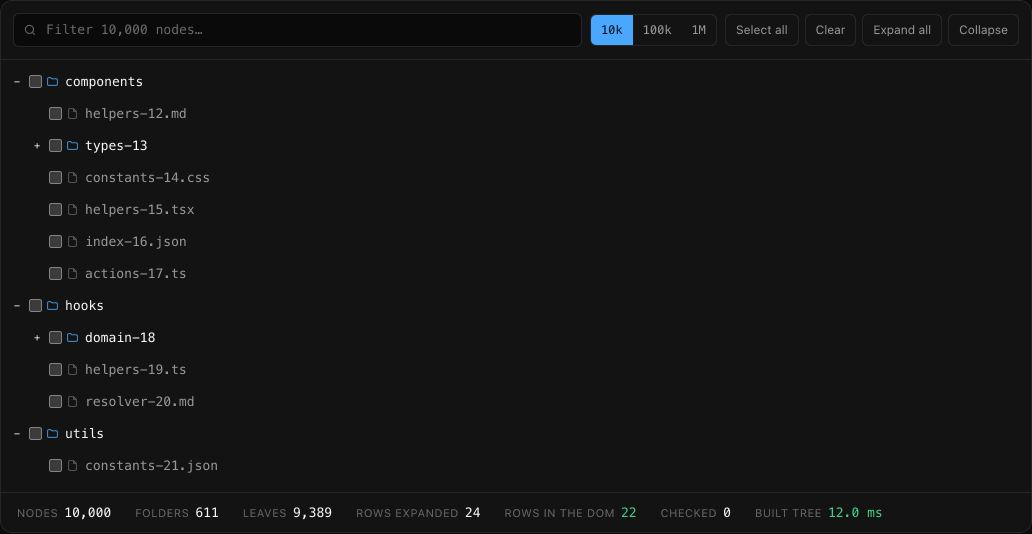This screenshot has height=534, width=1032.
Task: Click the CHECKED 0 status entry
Action: 695,513
